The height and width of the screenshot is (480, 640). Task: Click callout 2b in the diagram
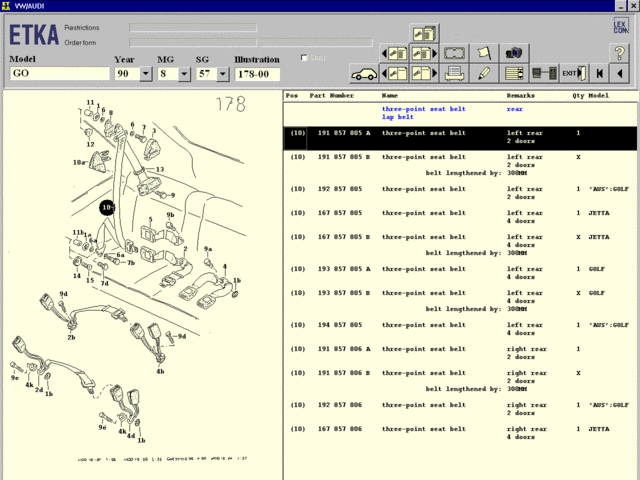tap(71, 338)
